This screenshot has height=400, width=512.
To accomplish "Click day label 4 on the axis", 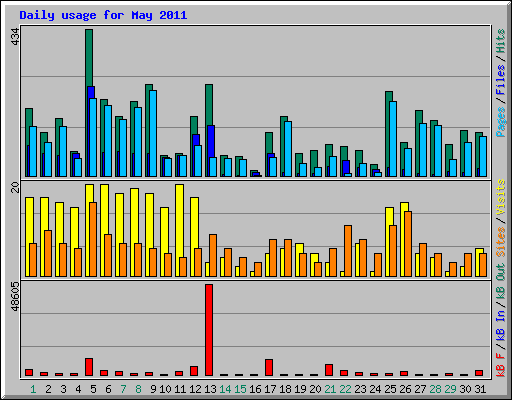I will (78, 389).
